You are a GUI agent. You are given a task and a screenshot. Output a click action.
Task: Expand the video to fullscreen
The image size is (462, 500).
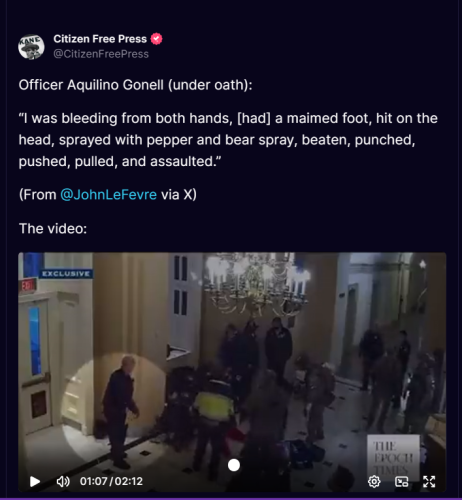(429, 482)
